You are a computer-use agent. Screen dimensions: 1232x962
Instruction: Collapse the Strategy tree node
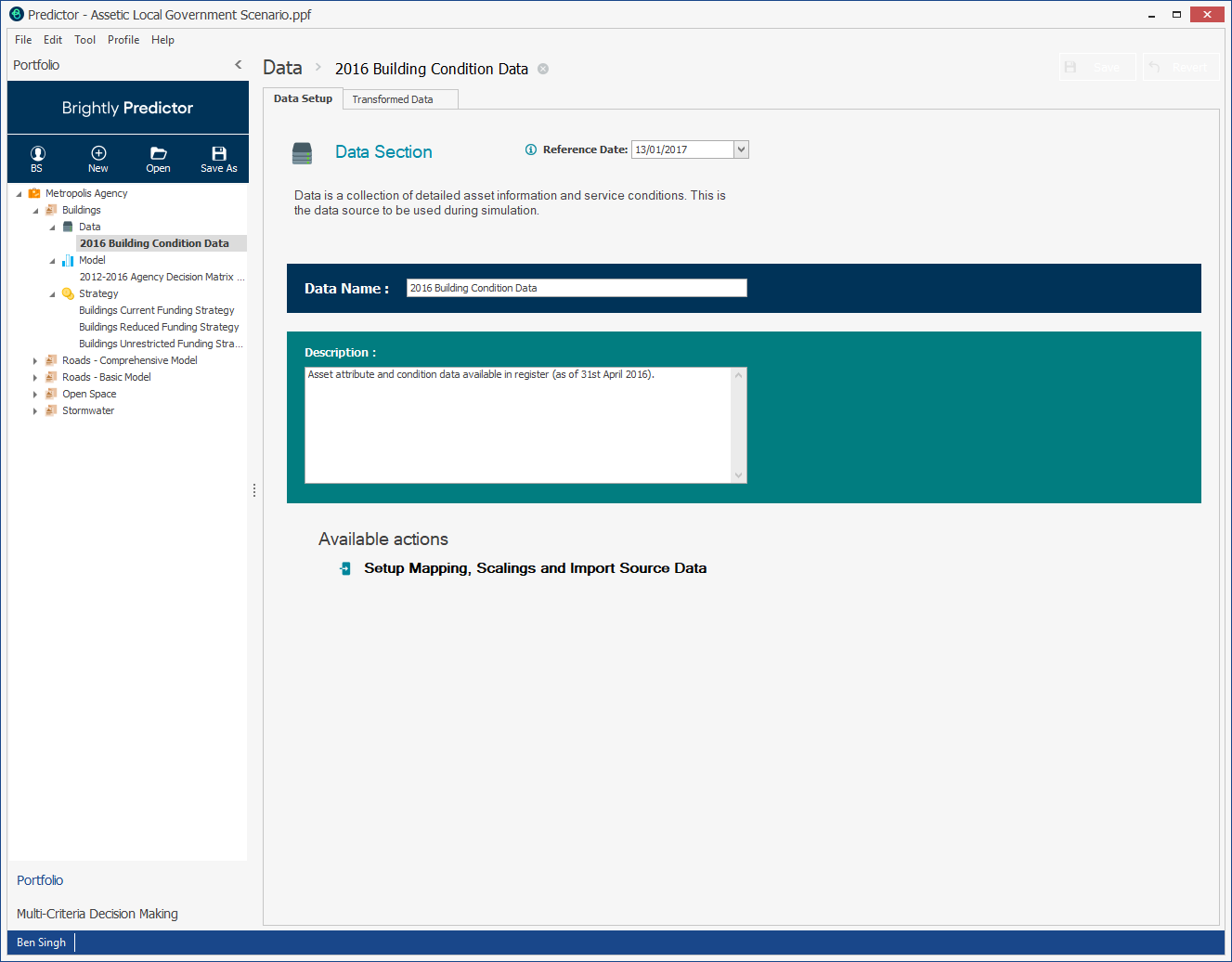(x=52, y=294)
